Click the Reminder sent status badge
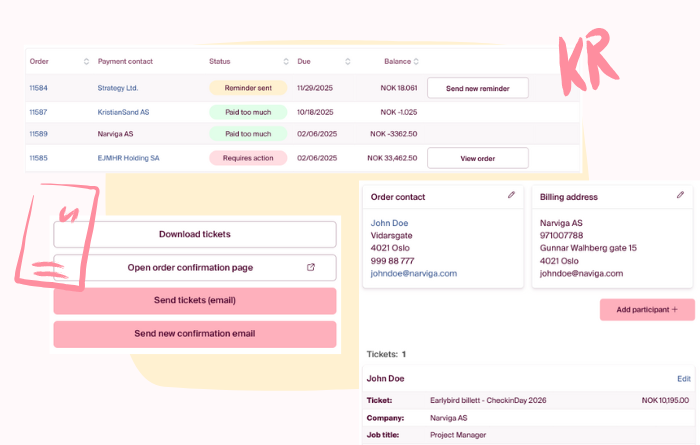 click(x=248, y=88)
